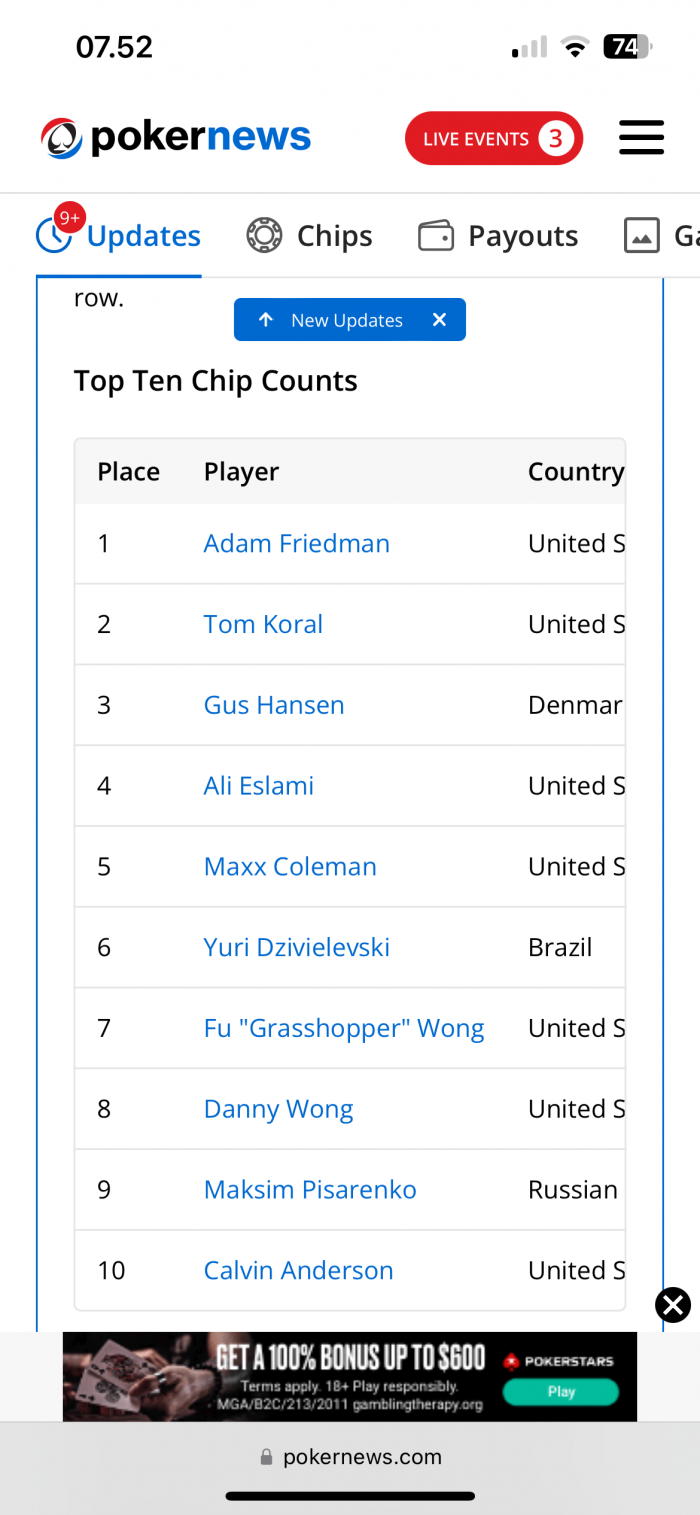Tap the PokerNews logo
Viewport: 700px width, 1515px height.
(176, 137)
